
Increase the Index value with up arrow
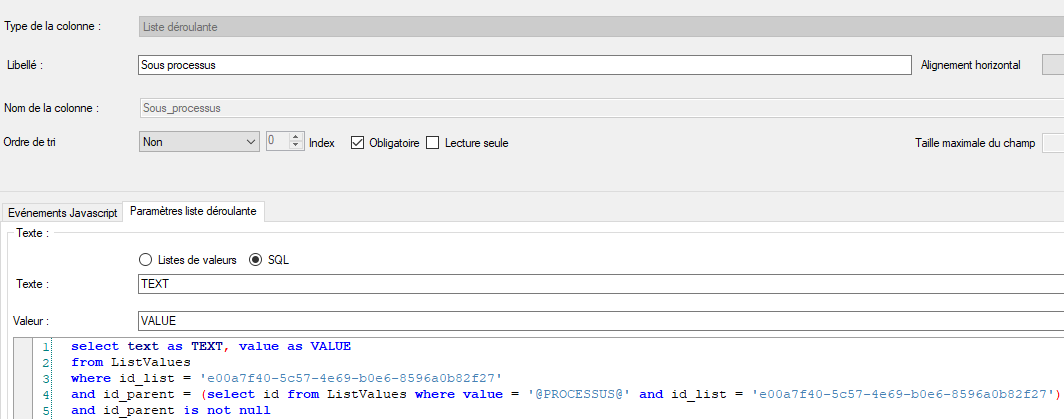(295, 138)
